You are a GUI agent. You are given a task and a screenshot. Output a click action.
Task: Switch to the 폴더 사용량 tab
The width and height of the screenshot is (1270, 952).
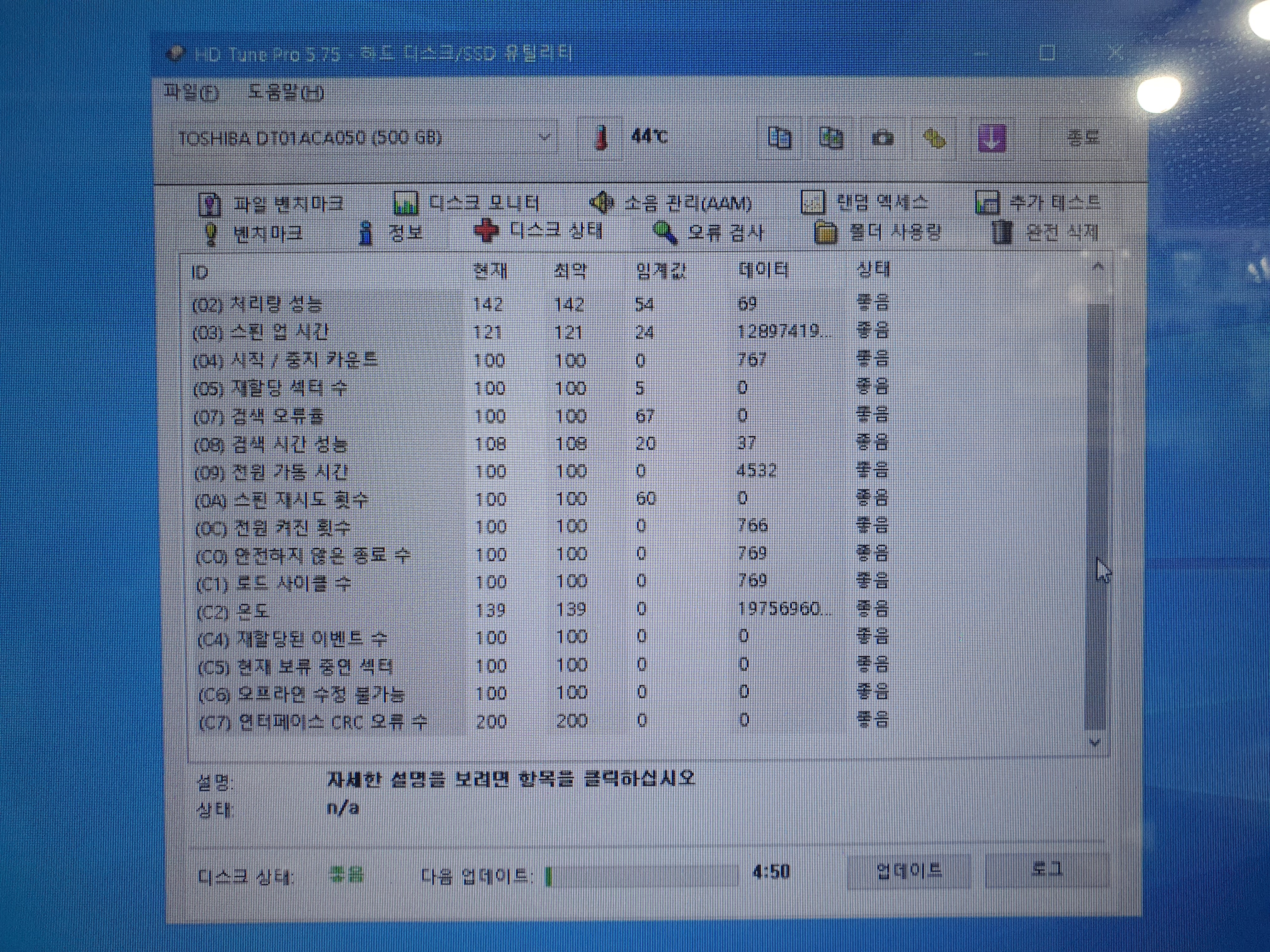pyautogui.click(x=878, y=232)
